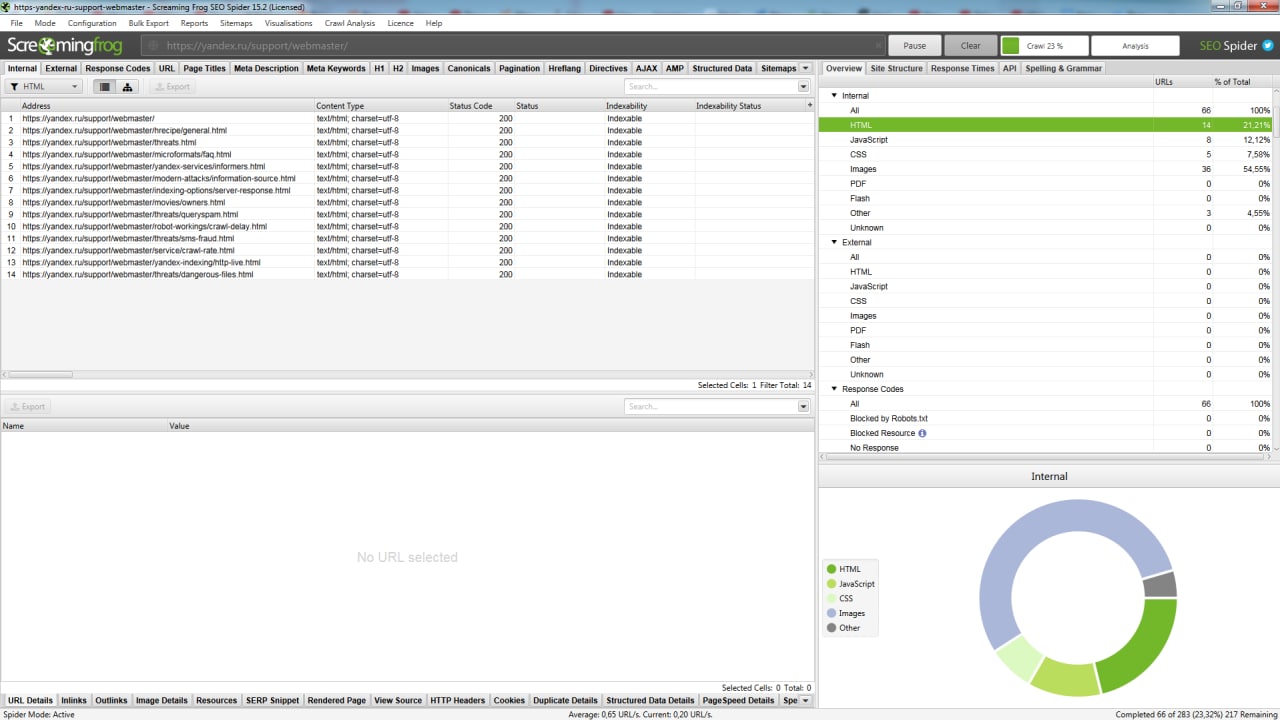Switch to list view icon
Screen dimensions: 1280x722
coord(104,87)
